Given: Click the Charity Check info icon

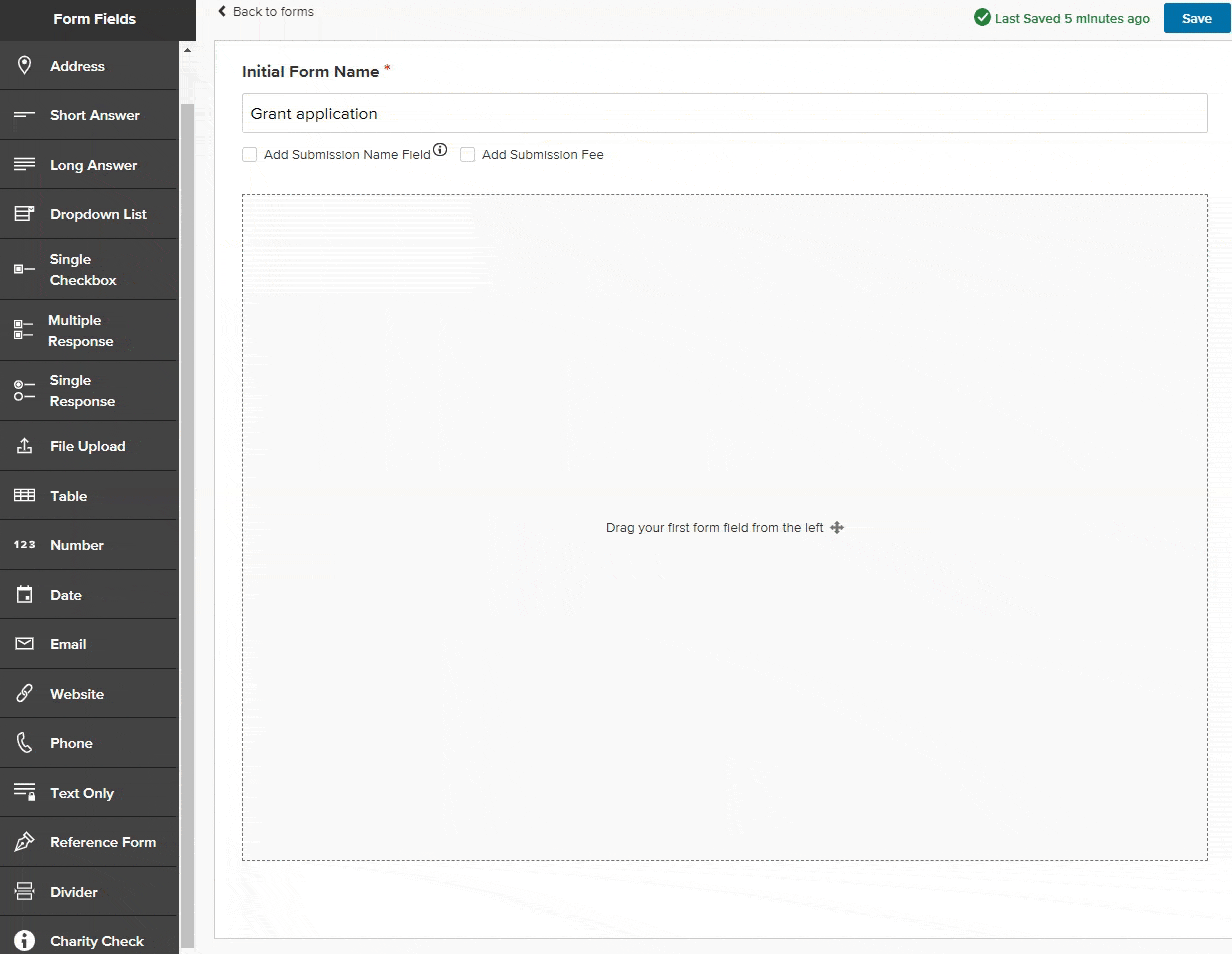Looking at the screenshot, I should (25, 941).
